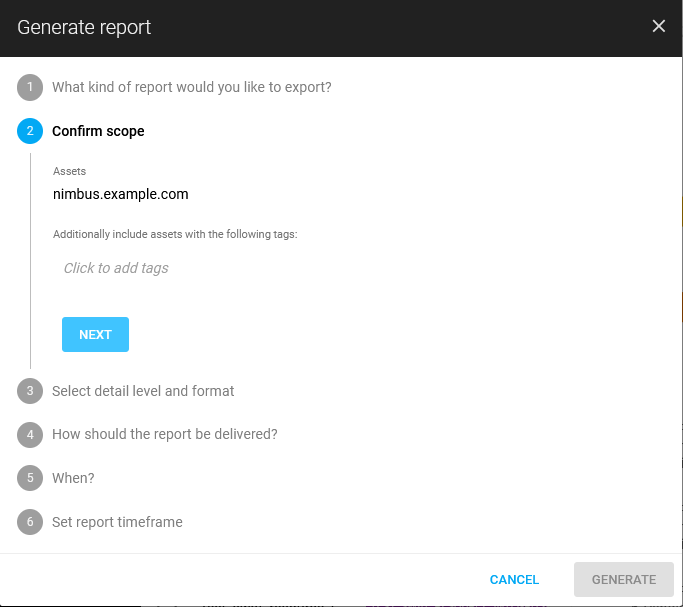
Task: Expand 'Select detail level and format' step
Action: (x=143, y=391)
